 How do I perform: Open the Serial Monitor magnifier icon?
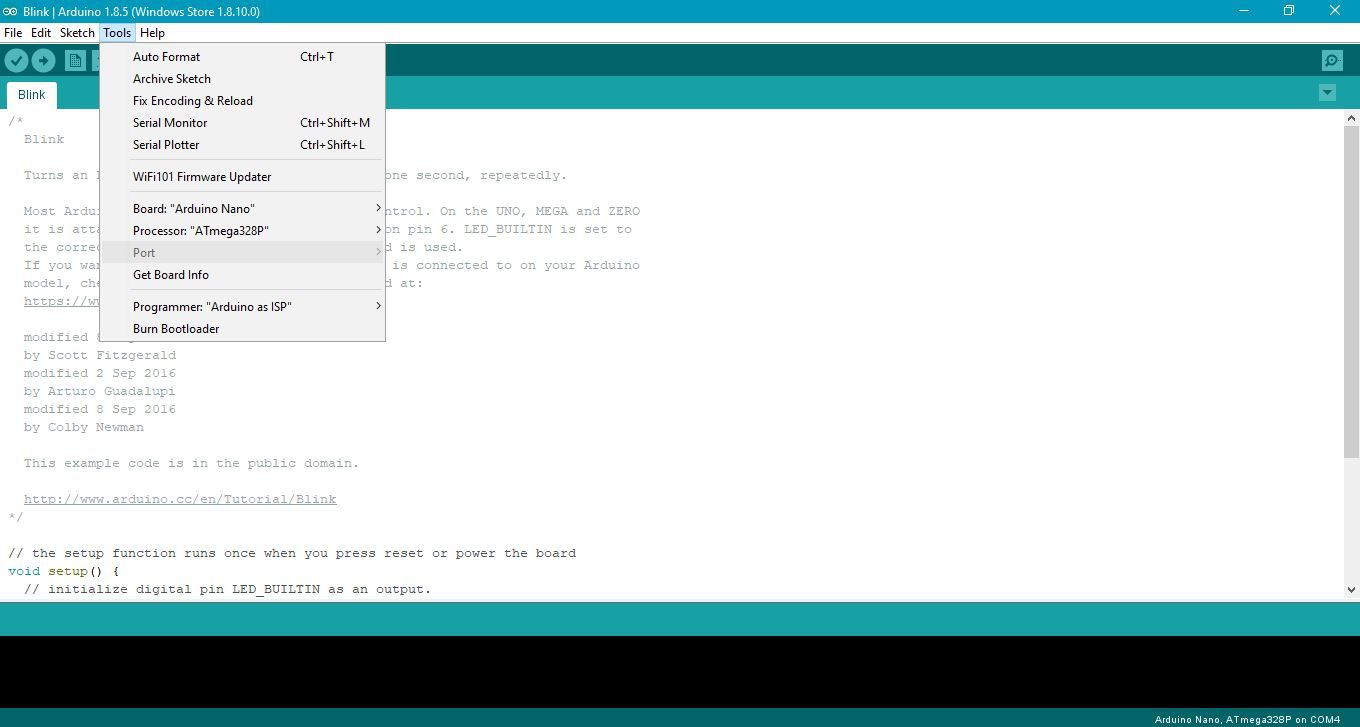pos(1331,60)
